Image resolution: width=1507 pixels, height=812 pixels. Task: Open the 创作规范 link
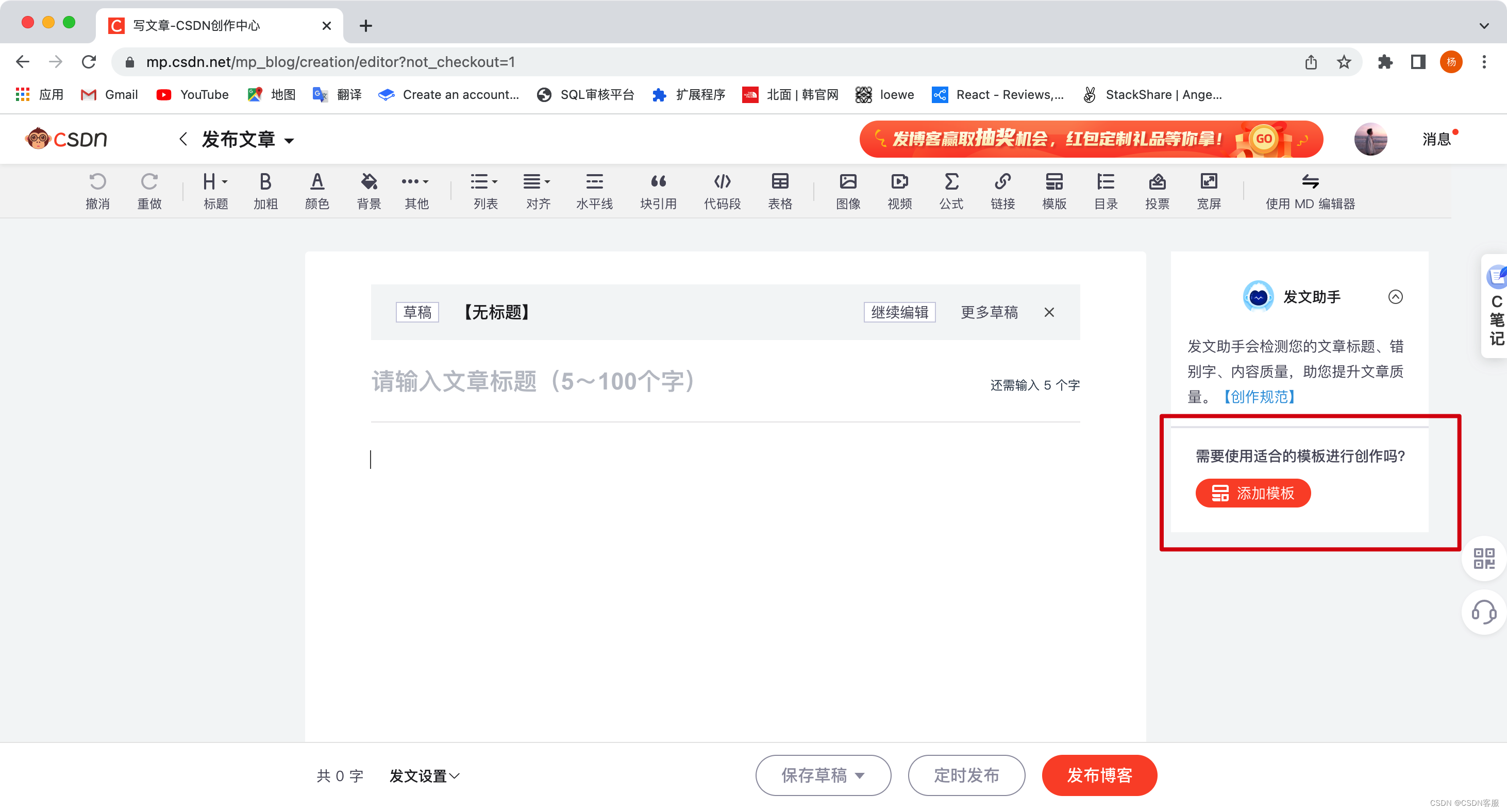pyautogui.click(x=1259, y=397)
